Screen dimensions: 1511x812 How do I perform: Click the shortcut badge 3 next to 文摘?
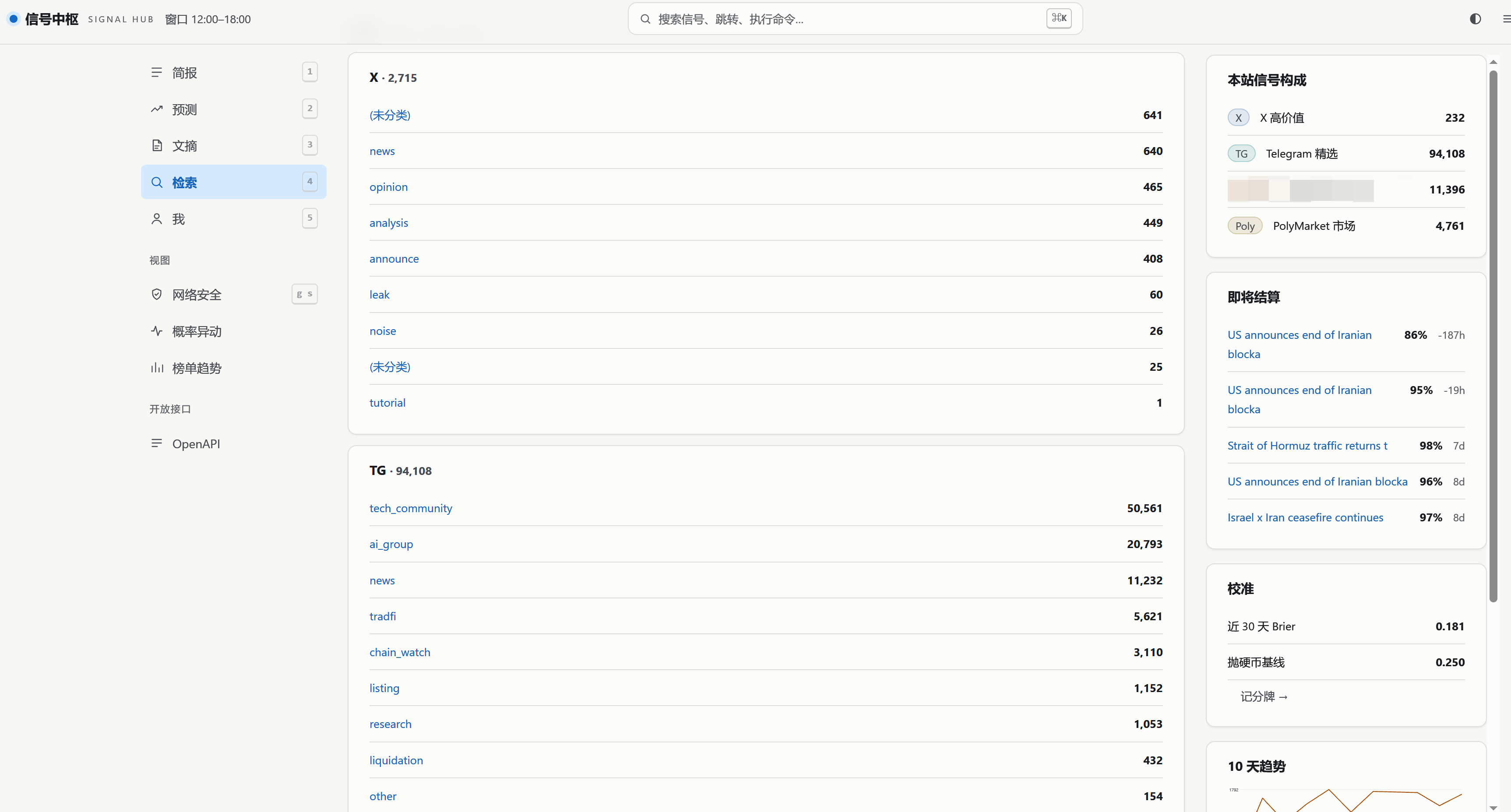[310, 145]
